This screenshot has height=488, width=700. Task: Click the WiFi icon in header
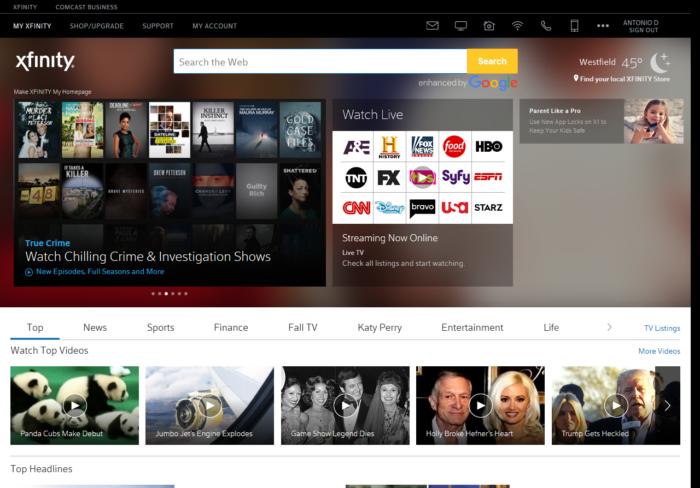[517, 26]
